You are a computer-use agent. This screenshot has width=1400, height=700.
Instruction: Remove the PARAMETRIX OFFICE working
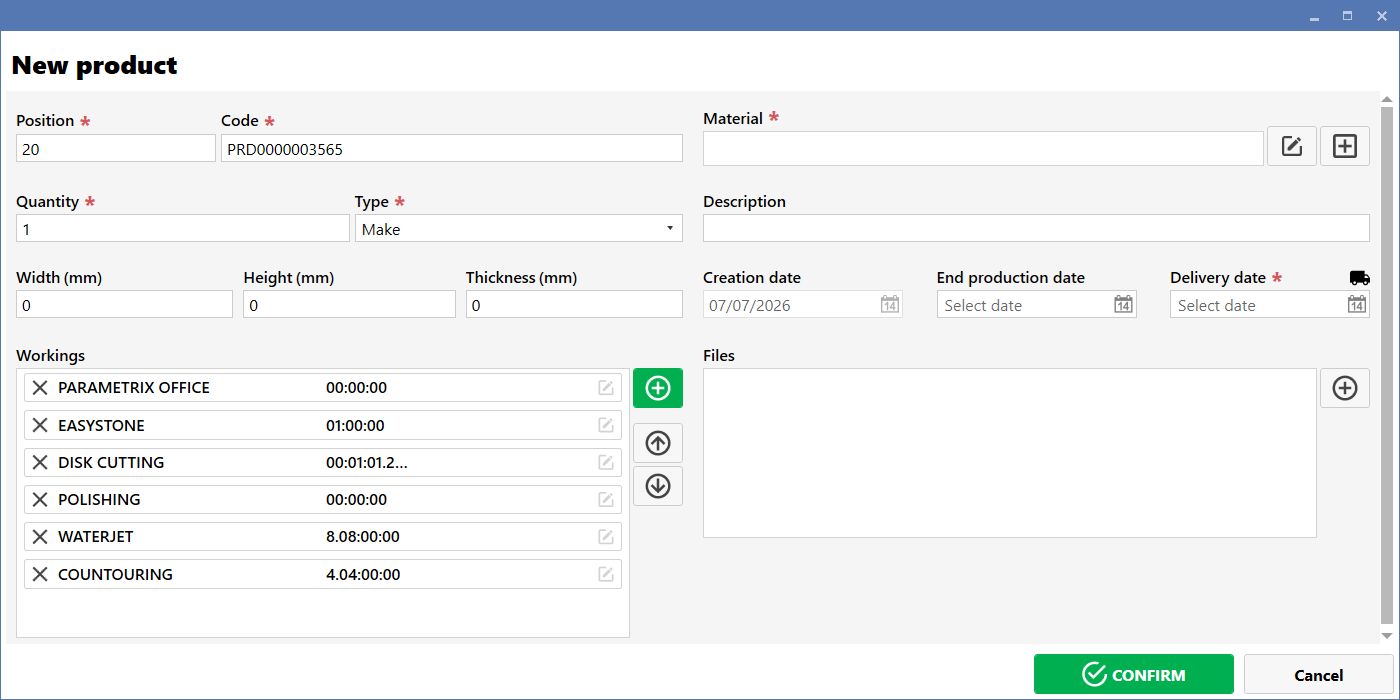tap(40, 388)
